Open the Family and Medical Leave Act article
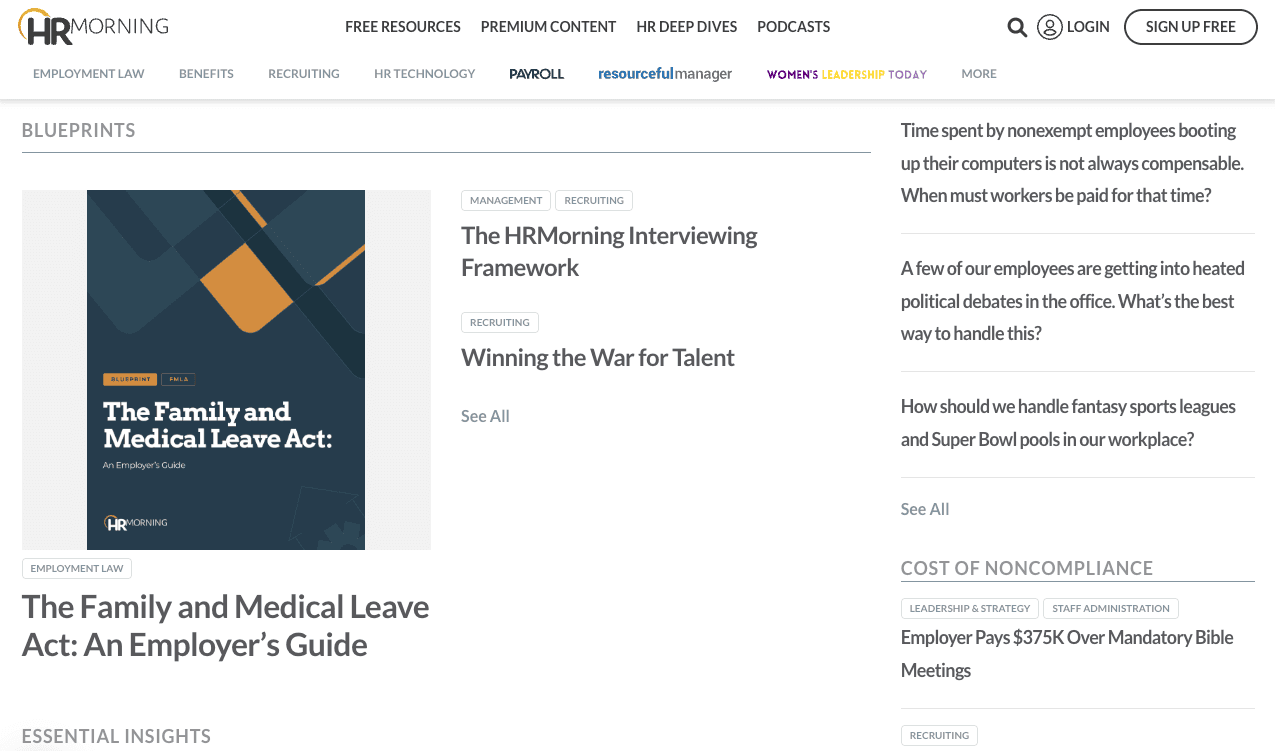The image size is (1275, 751). [226, 623]
